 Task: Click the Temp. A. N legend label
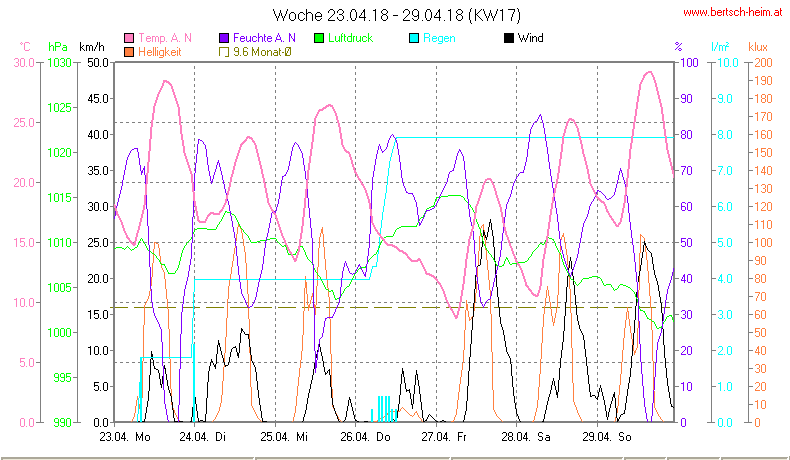tap(165, 38)
